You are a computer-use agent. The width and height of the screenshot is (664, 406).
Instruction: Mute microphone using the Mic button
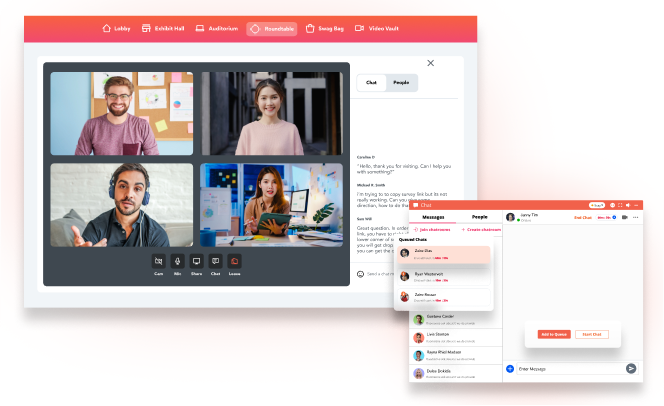177,262
